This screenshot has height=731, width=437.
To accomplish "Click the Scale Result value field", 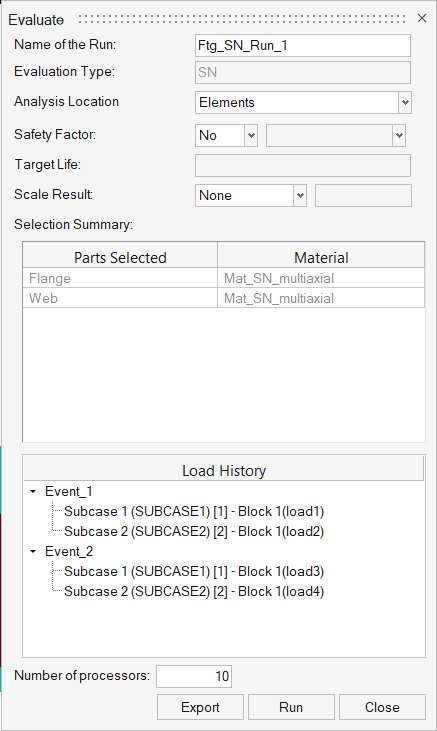I will point(363,195).
